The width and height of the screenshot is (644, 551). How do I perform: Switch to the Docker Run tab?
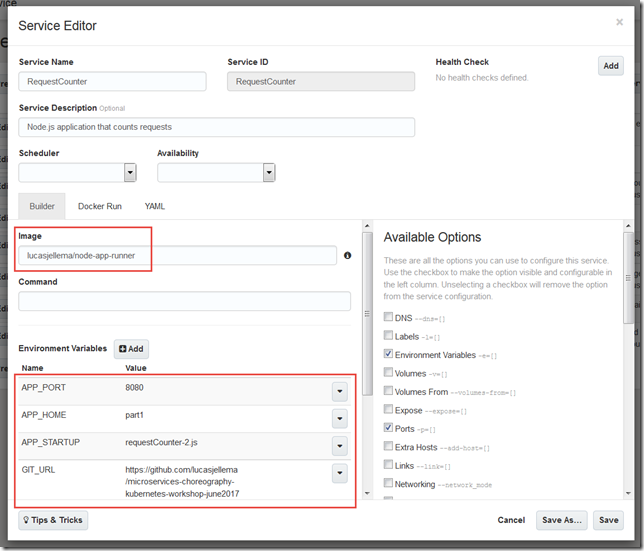[99, 206]
